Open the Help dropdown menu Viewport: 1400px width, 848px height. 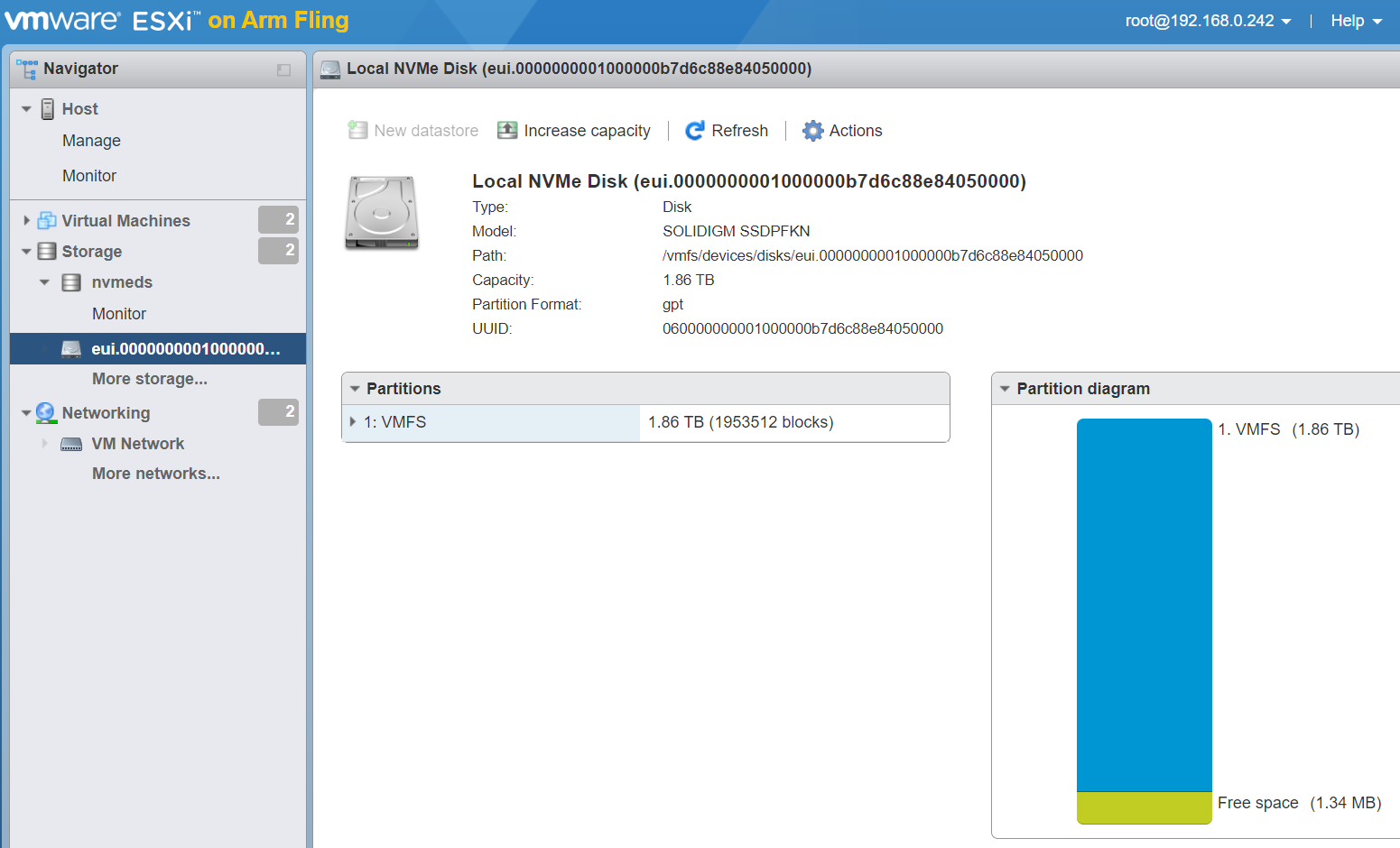[1357, 21]
